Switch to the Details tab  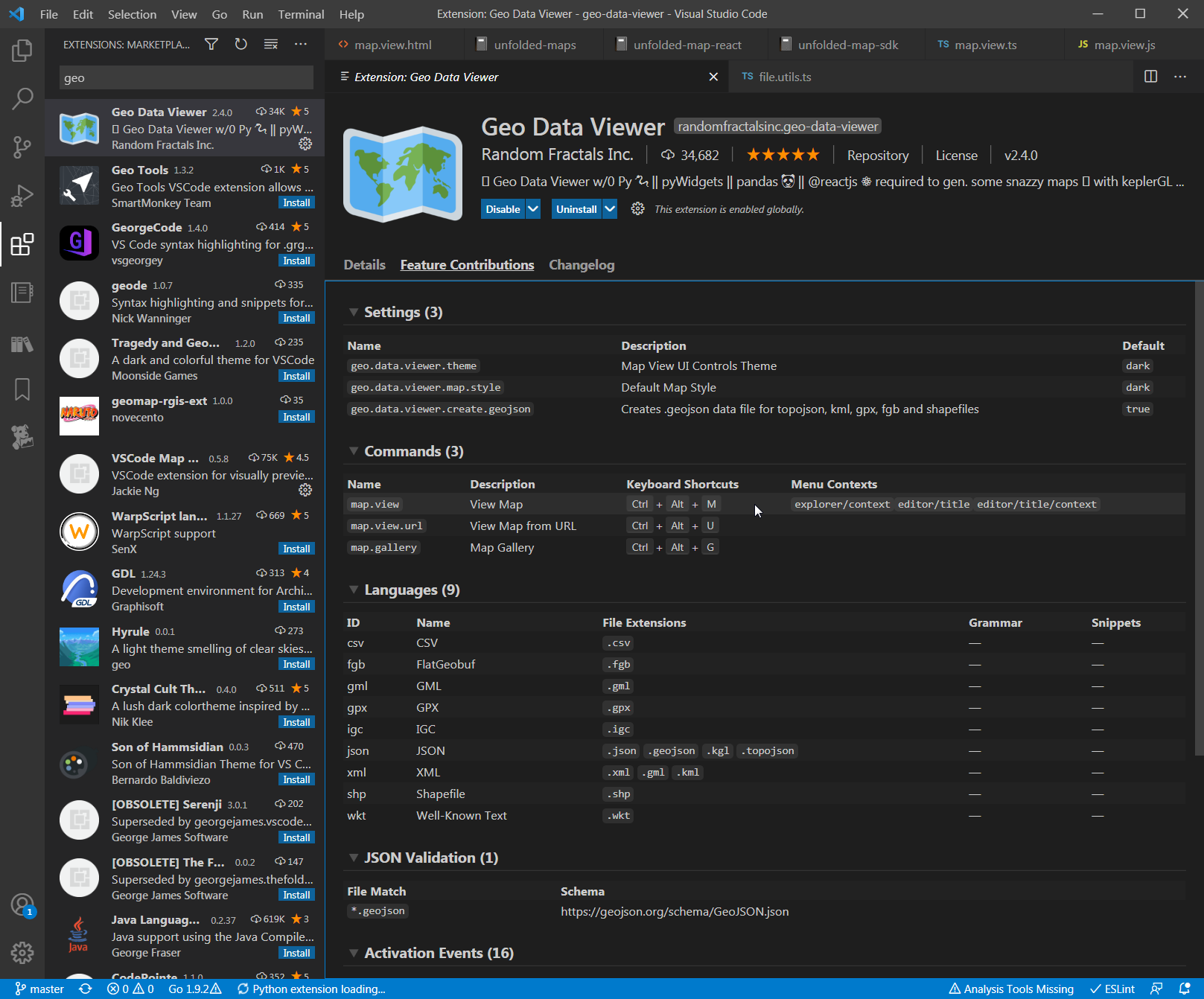(x=365, y=265)
